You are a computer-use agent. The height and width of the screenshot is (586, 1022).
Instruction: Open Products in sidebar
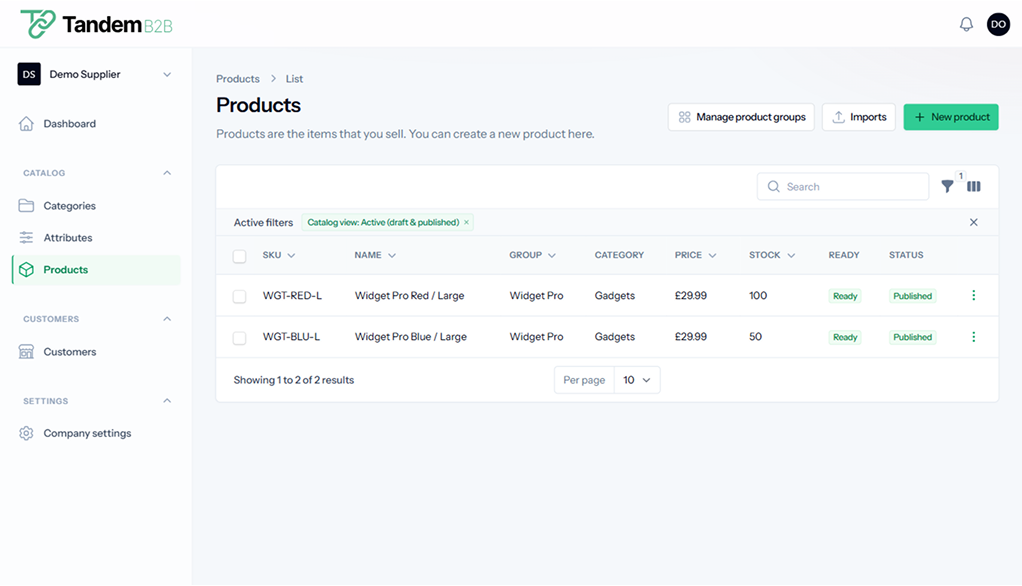(x=96, y=270)
